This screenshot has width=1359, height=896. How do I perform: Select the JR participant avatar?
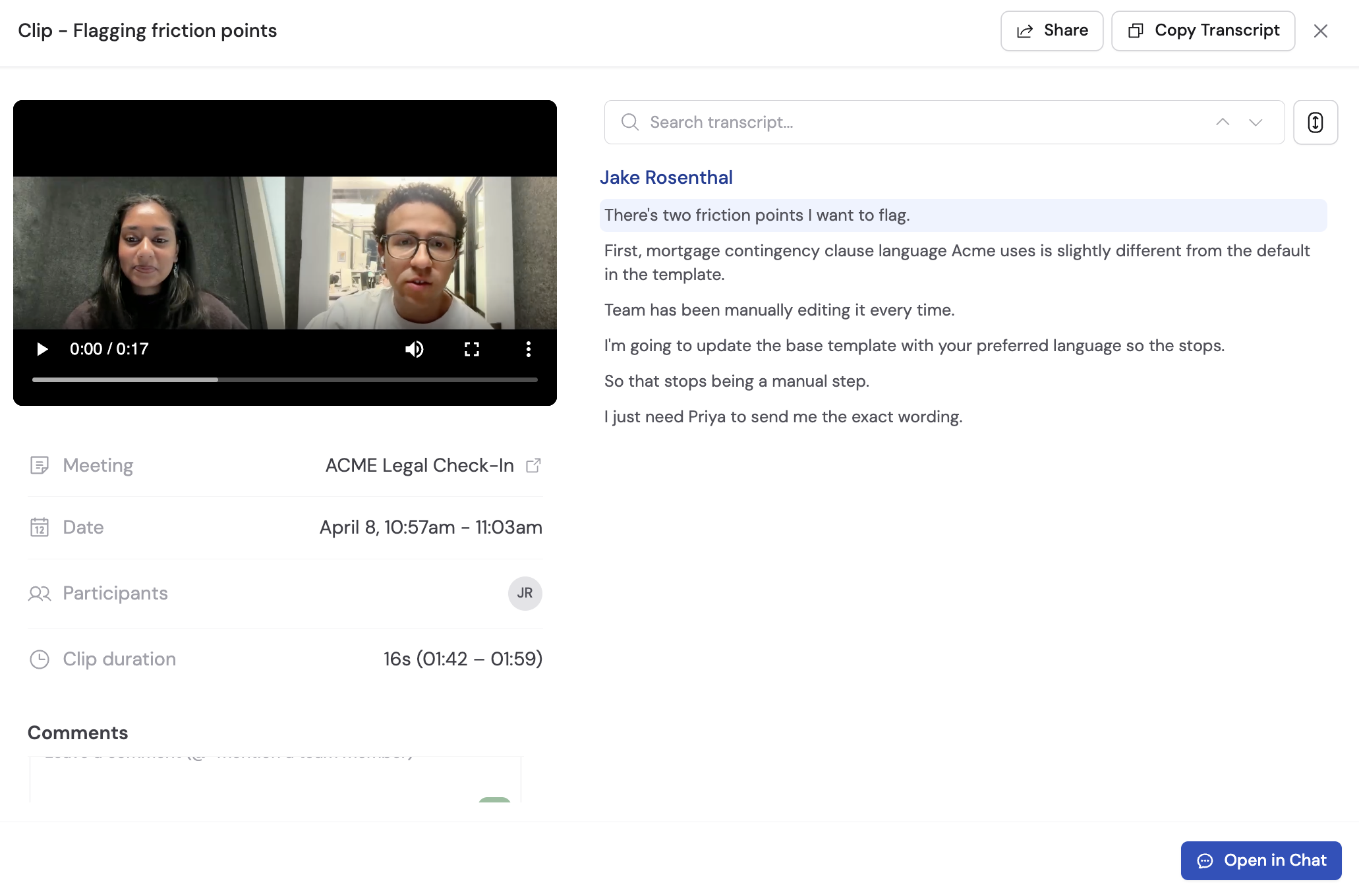coord(525,593)
